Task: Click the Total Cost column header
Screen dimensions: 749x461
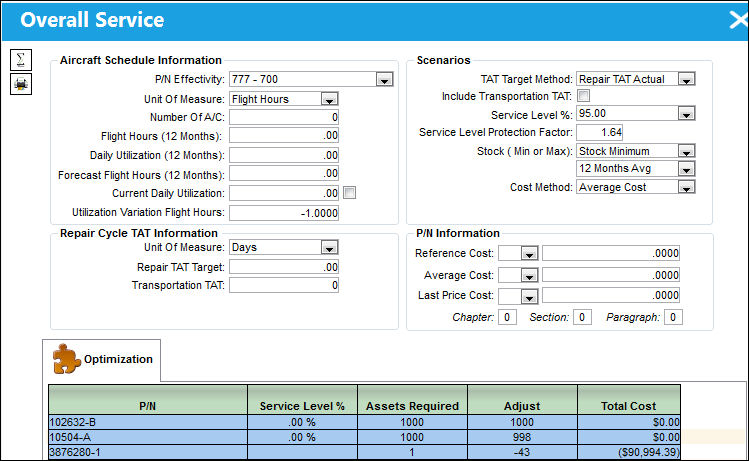Action: (x=629, y=400)
